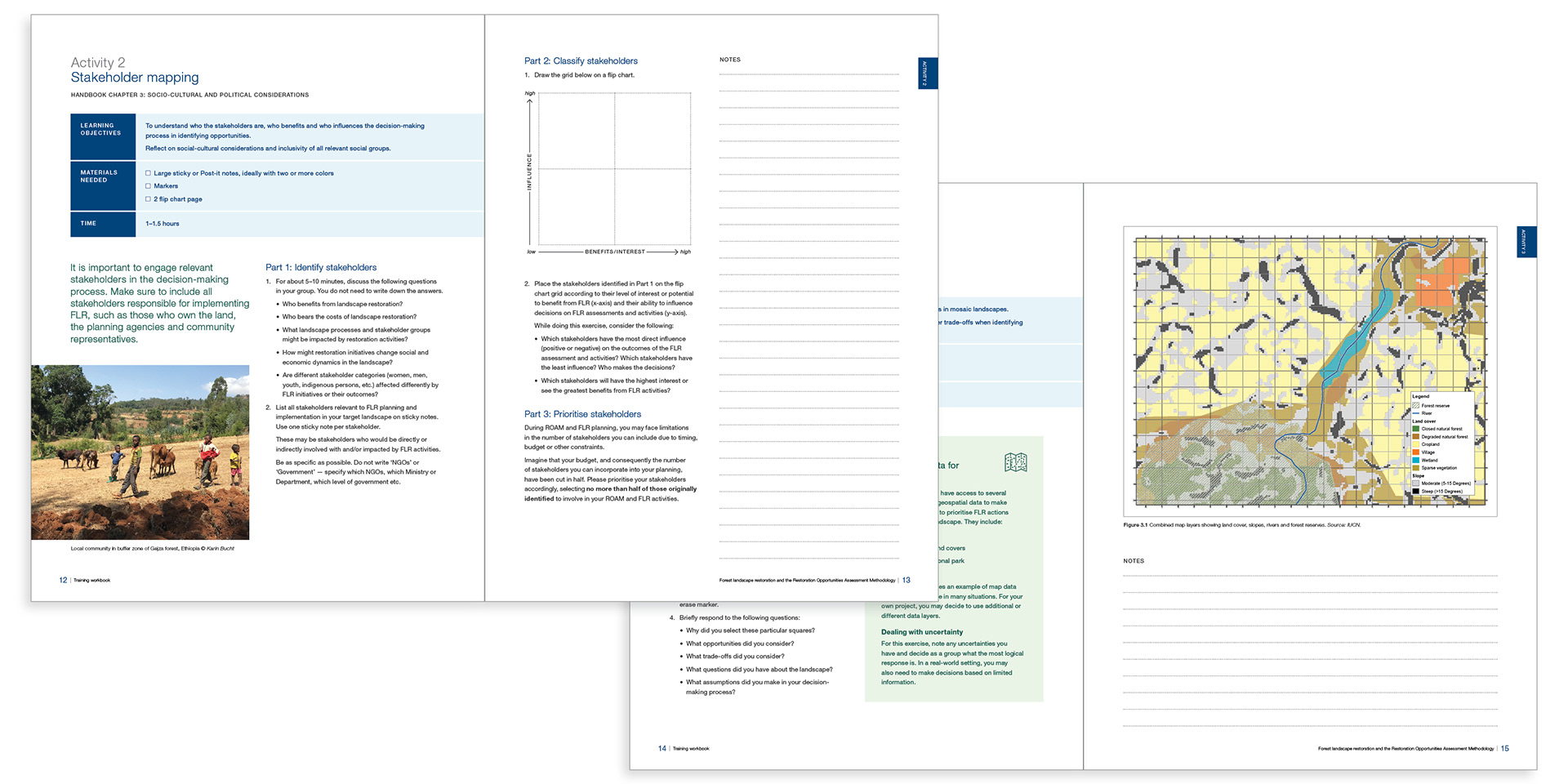Click the River blue line legend symbol

pyautogui.click(x=1416, y=413)
